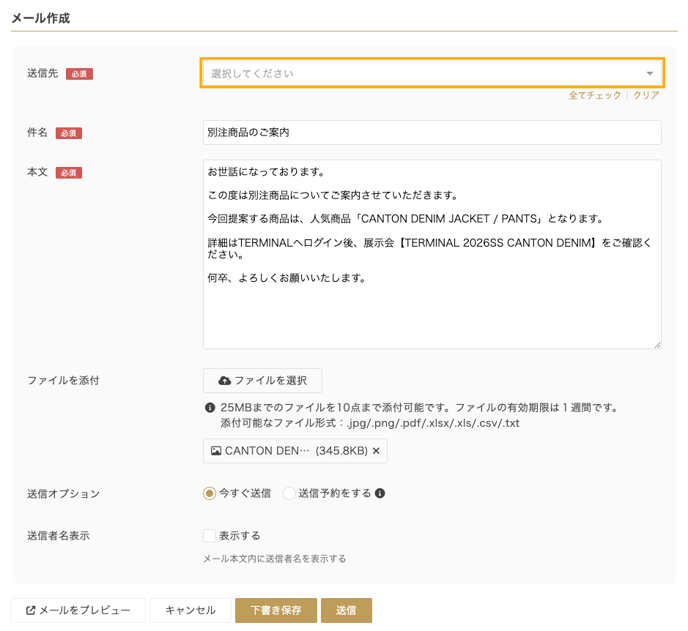Click the info icon beside 25MB note
688x631 pixels.
click(210, 408)
